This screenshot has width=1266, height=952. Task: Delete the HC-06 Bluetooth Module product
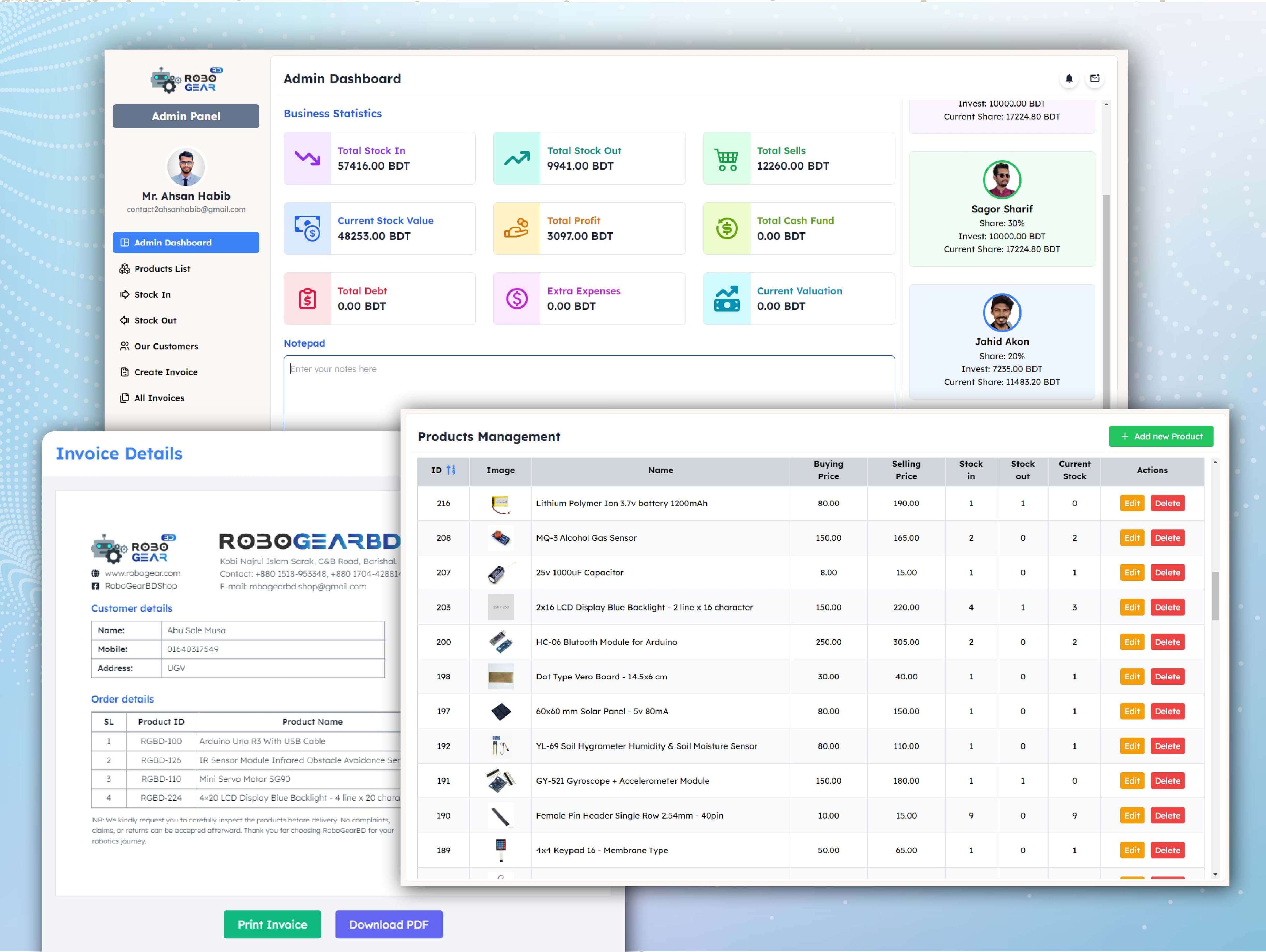point(1167,642)
